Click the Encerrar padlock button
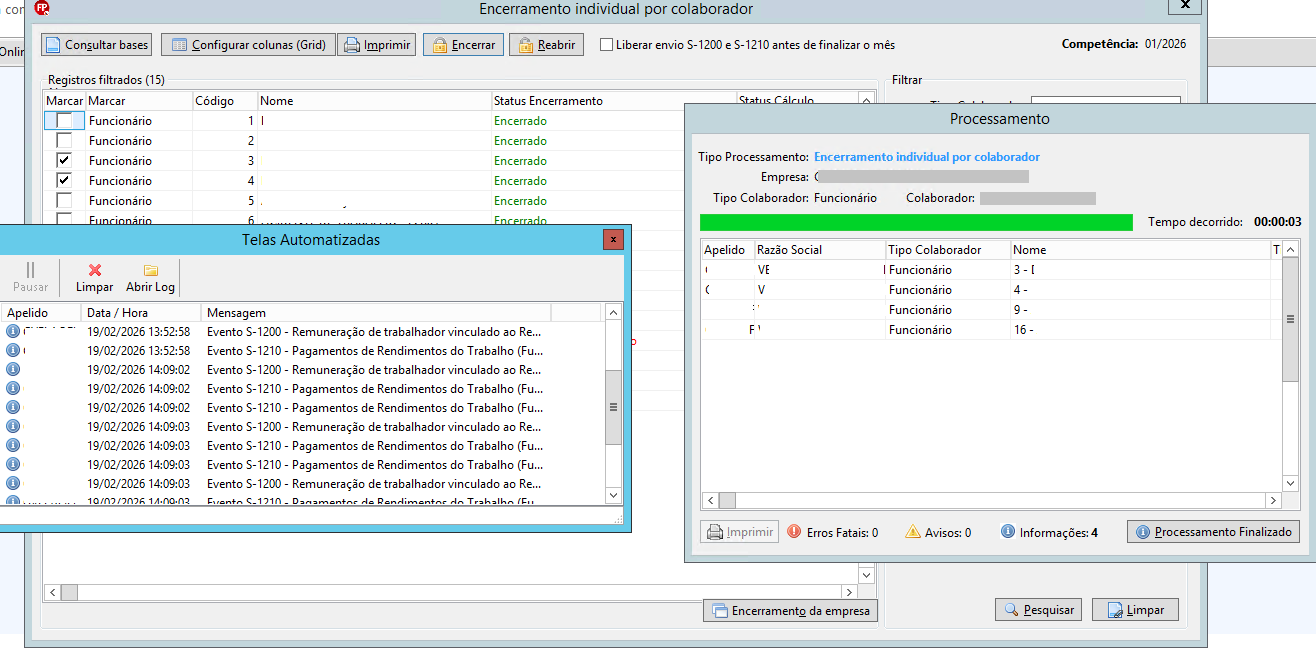Image resolution: width=1316 pixels, height=649 pixels. (x=463, y=45)
